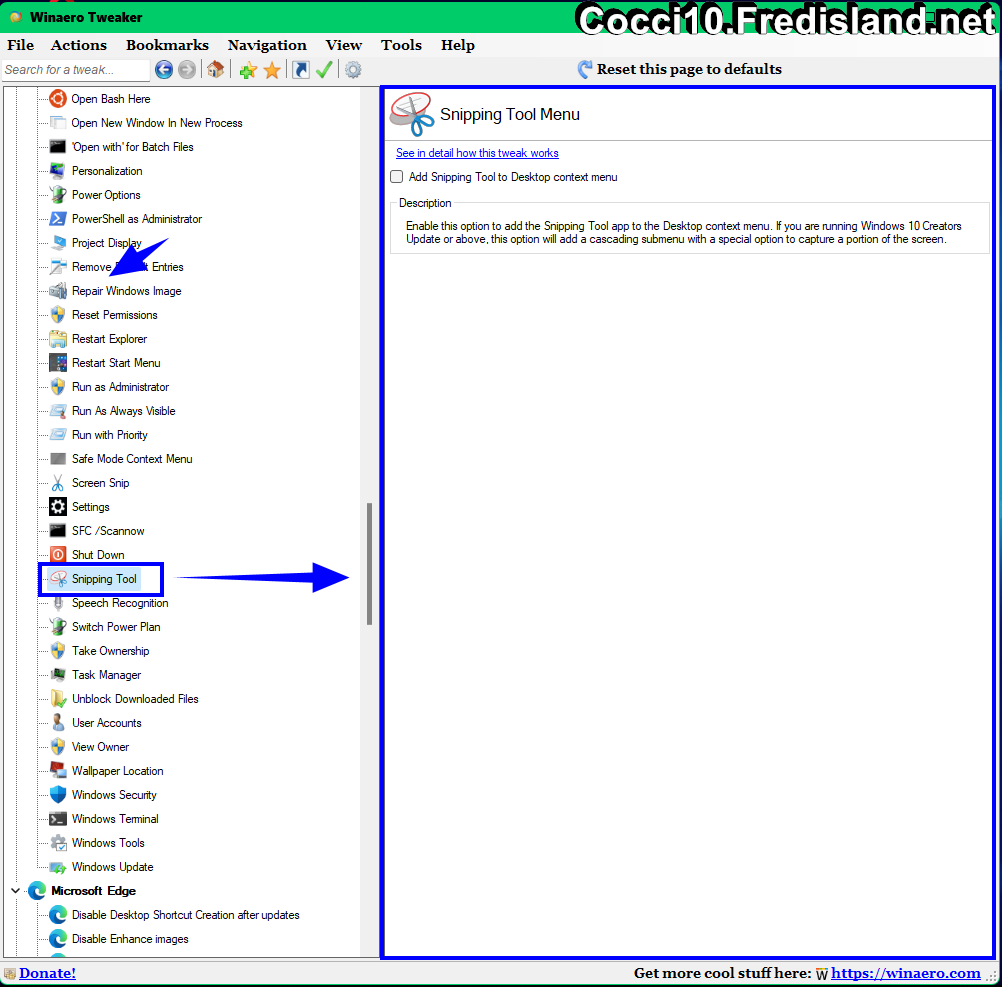
Task: Open the https://winaero.com link
Action: [906, 973]
